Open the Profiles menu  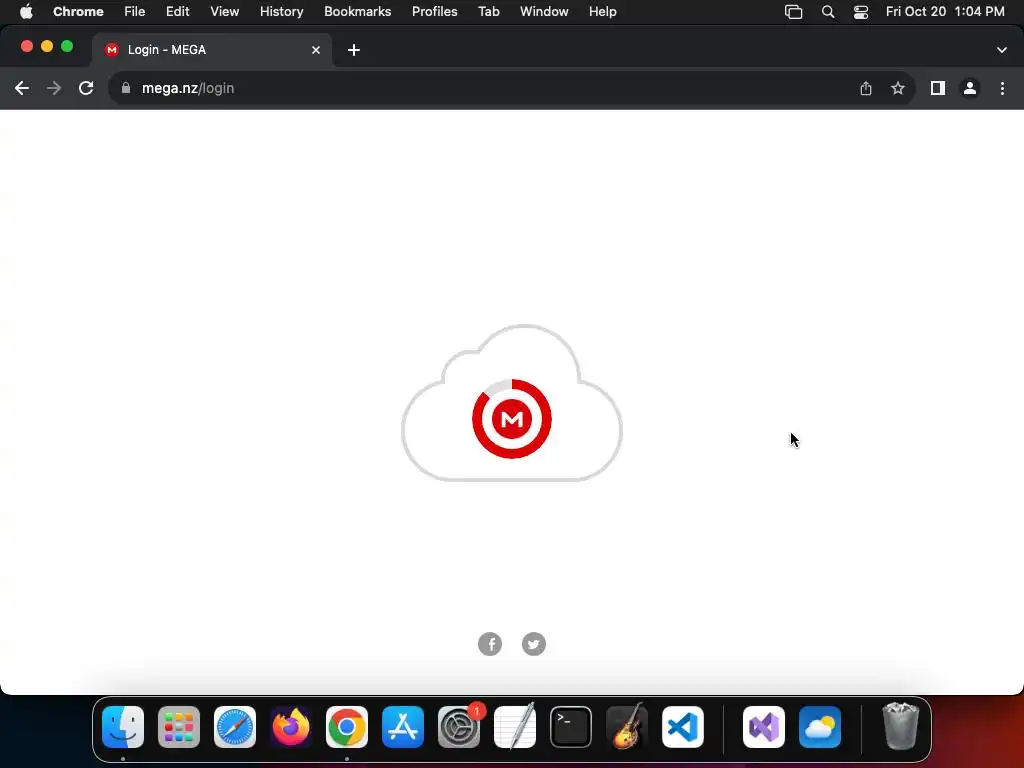click(x=434, y=12)
